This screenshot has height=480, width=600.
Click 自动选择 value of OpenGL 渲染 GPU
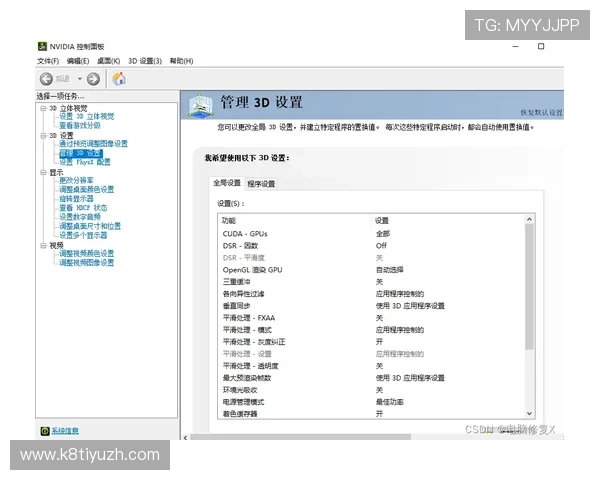(x=390, y=270)
